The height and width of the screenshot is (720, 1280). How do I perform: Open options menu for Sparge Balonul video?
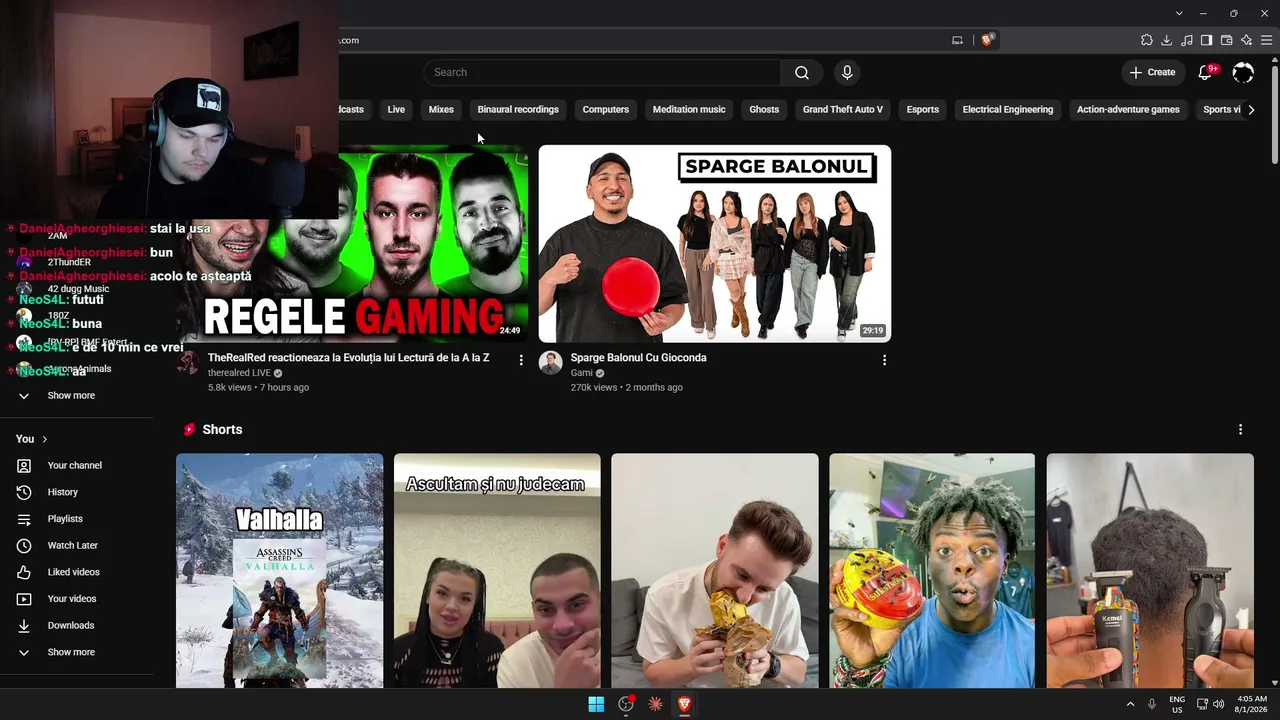point(884,359)
